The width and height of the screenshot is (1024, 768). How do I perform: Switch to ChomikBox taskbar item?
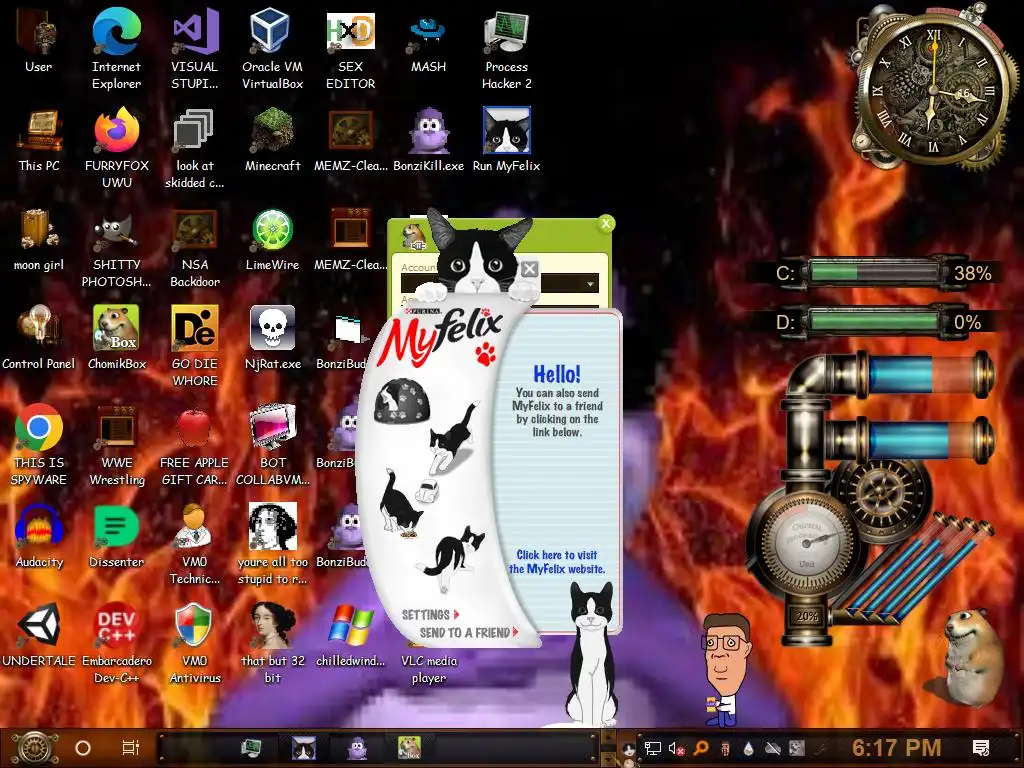coord(409,748)
